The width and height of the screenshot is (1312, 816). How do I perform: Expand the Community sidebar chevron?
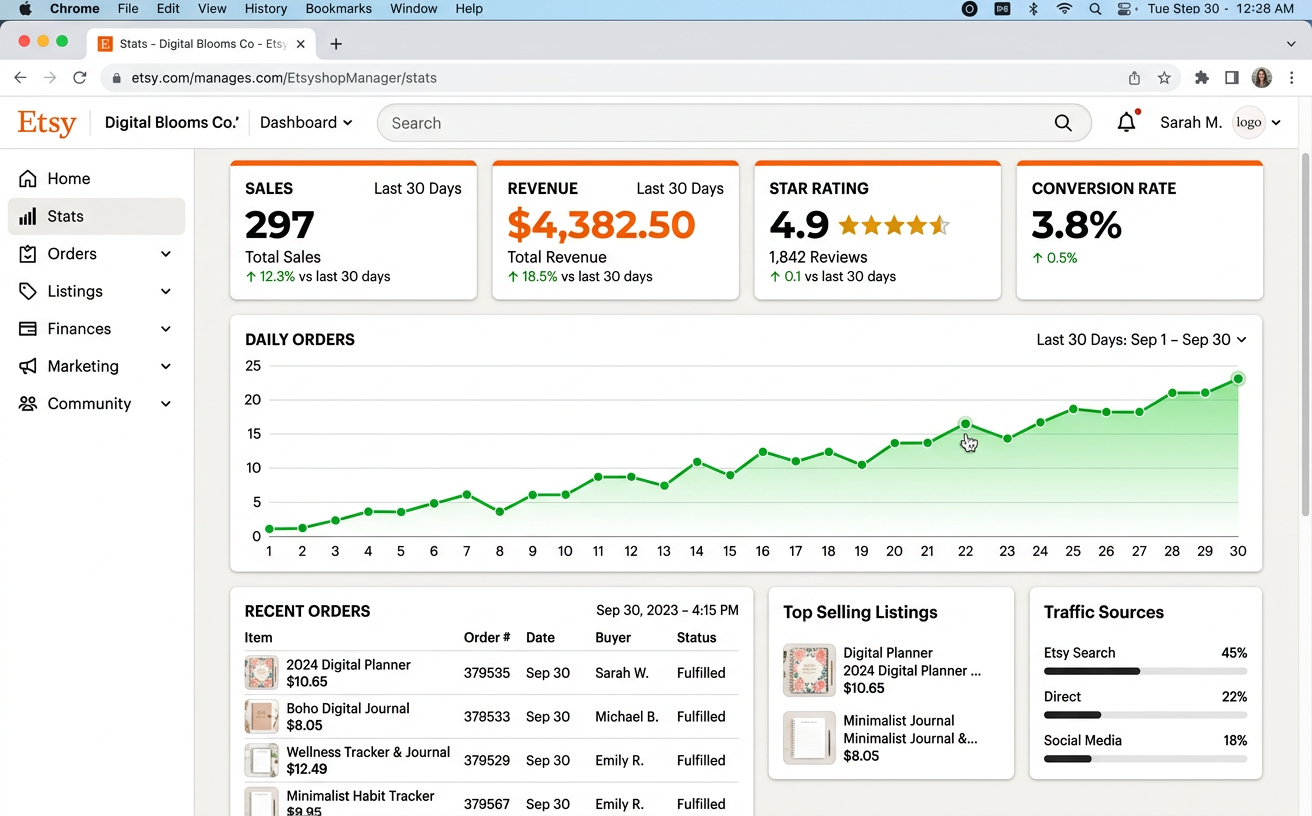click(166, 404)
